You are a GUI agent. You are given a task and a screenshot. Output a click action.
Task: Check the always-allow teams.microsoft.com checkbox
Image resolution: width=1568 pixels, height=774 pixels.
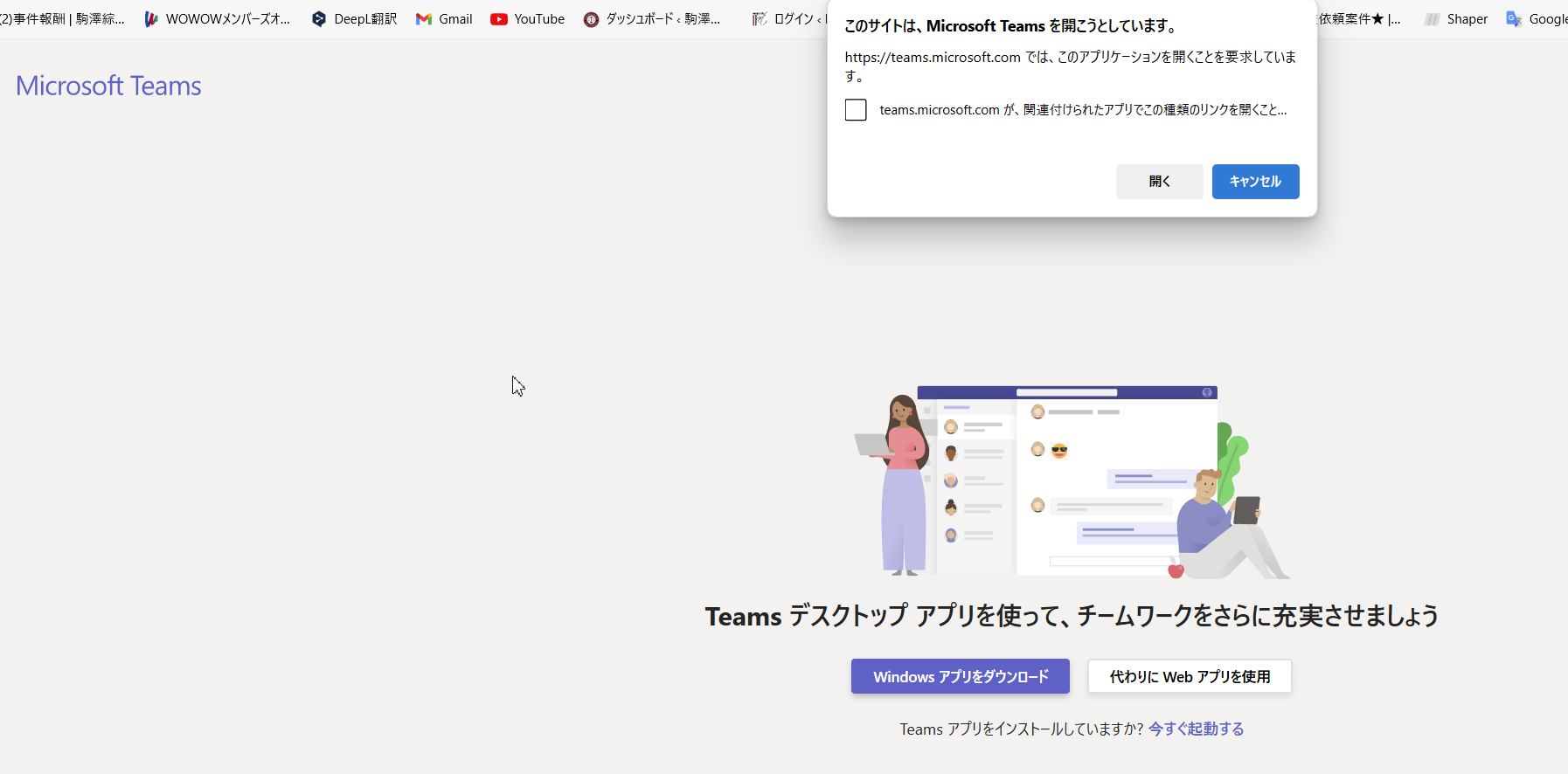point(856,110)
